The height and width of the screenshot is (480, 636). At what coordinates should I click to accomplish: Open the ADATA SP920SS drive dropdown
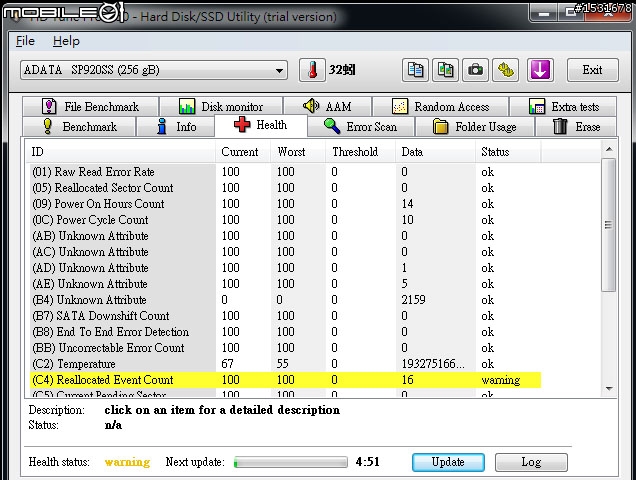(154, 70)
